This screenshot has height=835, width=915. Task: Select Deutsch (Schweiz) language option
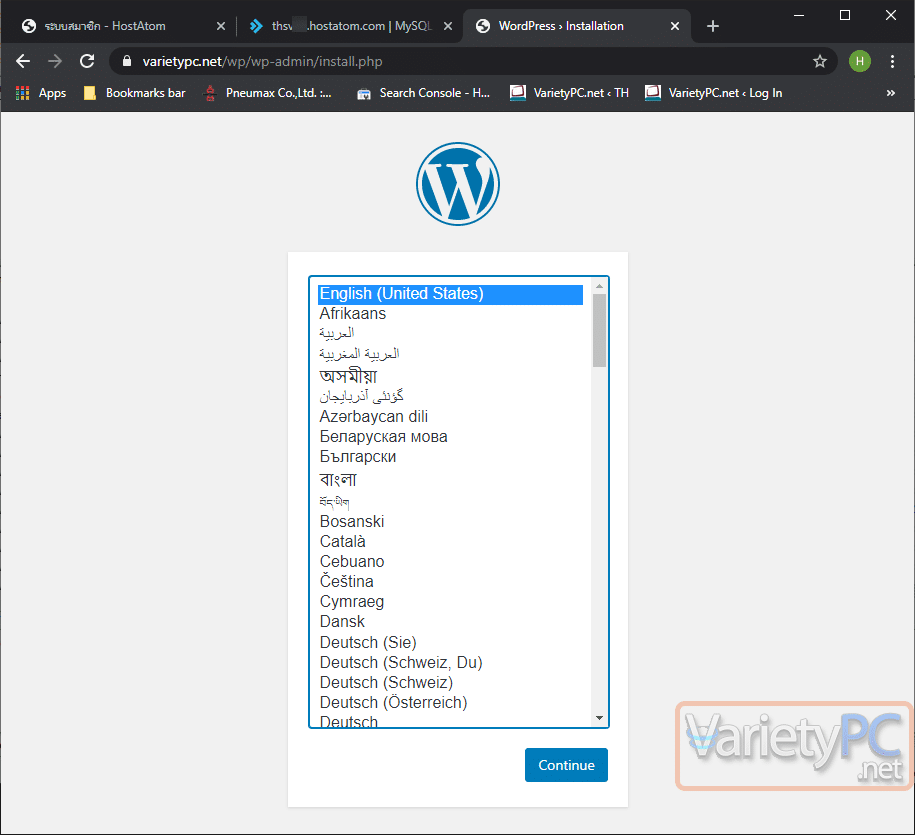pyautogui.click(x=450, y=682)
